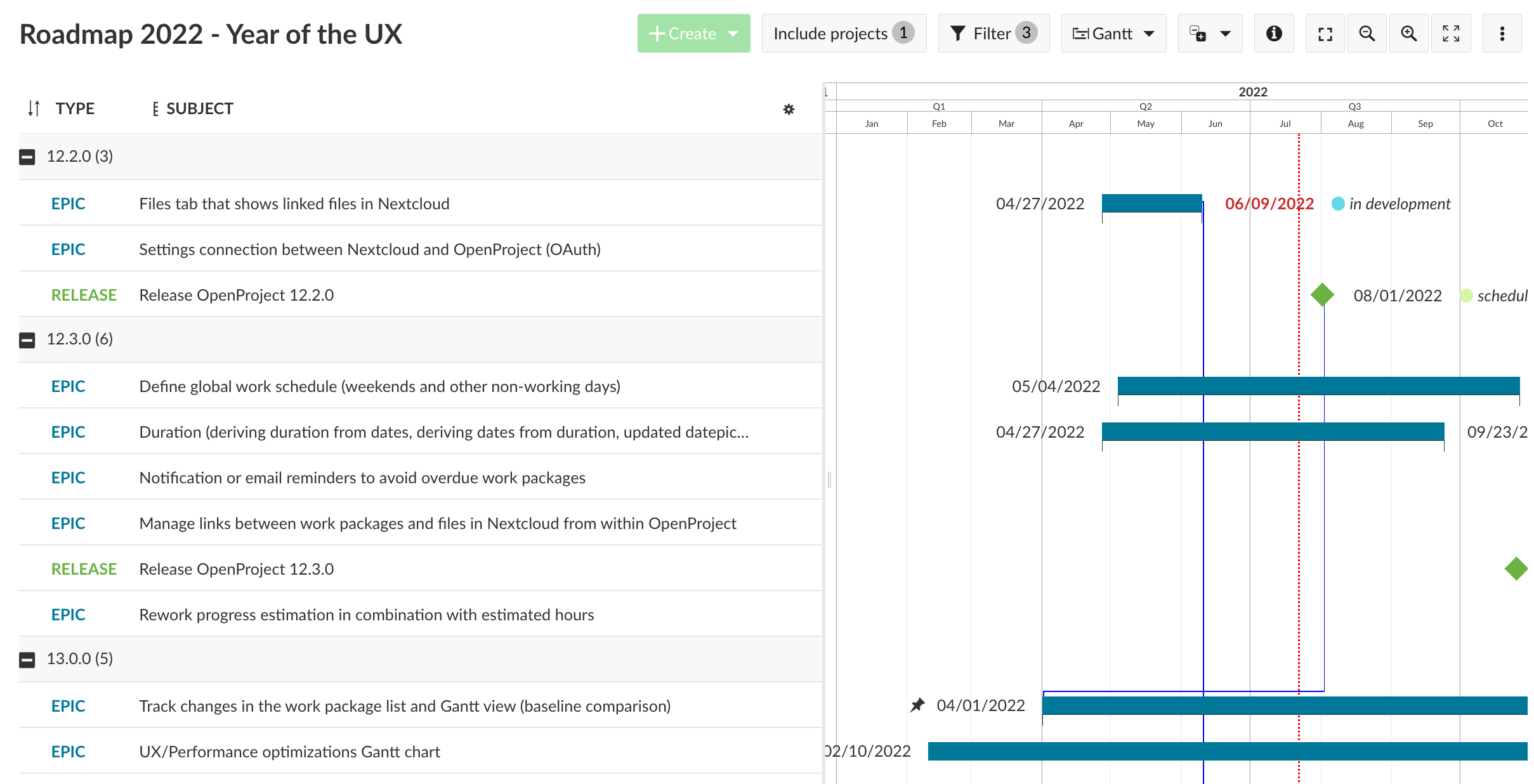Screen dimensions: 1534x784
Task: Click the sort arrows icon beside TYPE
Action: [33, 108]
